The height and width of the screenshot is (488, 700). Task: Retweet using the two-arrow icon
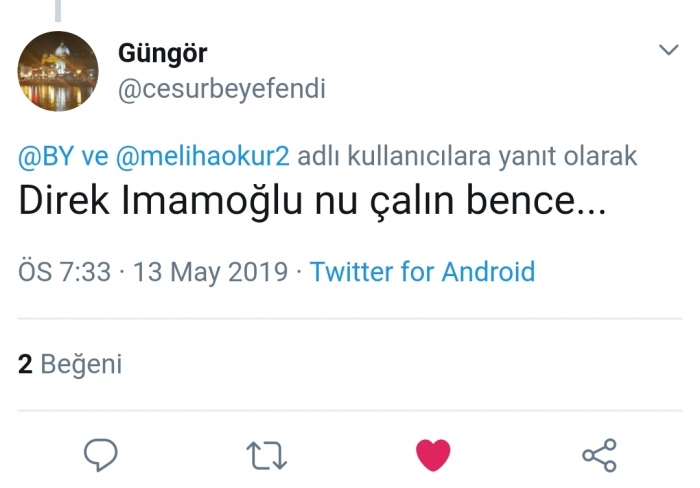click(x=267, y=455)
